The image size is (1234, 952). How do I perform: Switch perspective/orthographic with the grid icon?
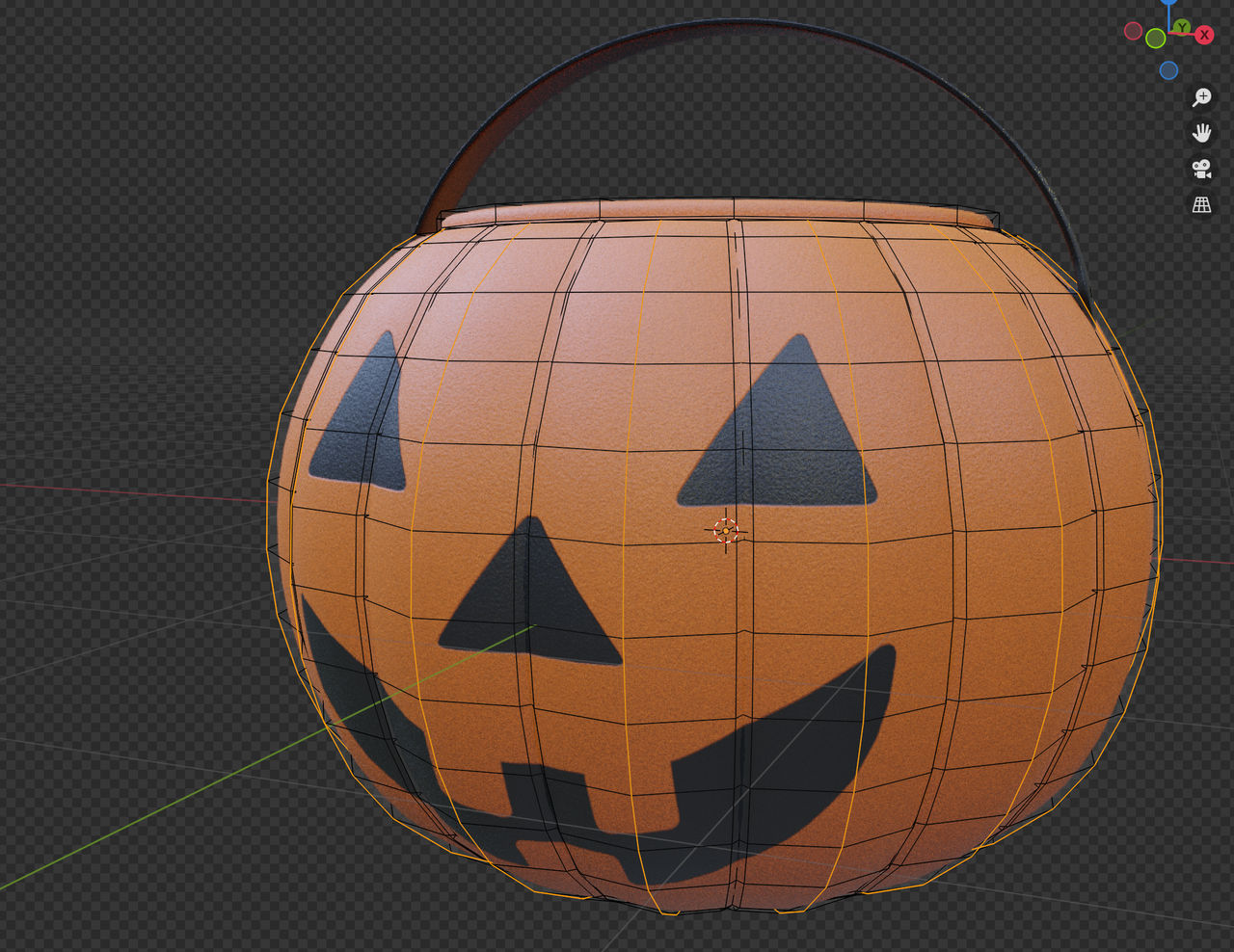[x=1201, y=204]
